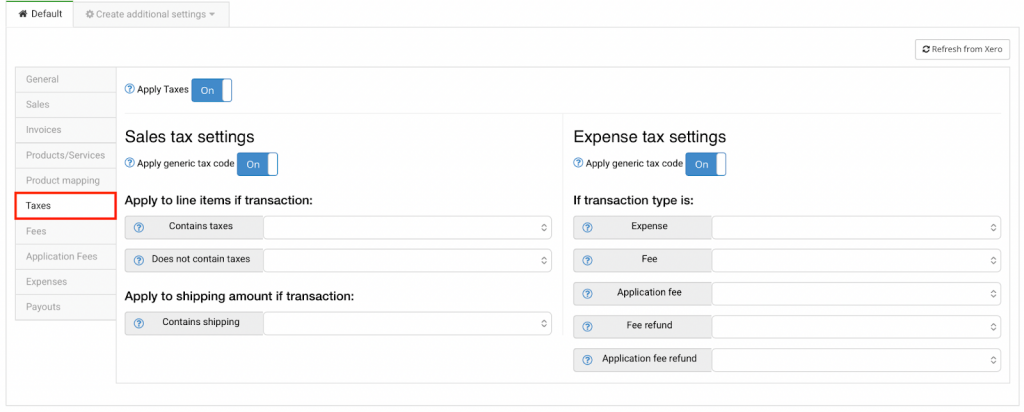Click help icon beside Sales generic tax code
This screenshot has height=412, width=1024.
coord(130,164)
